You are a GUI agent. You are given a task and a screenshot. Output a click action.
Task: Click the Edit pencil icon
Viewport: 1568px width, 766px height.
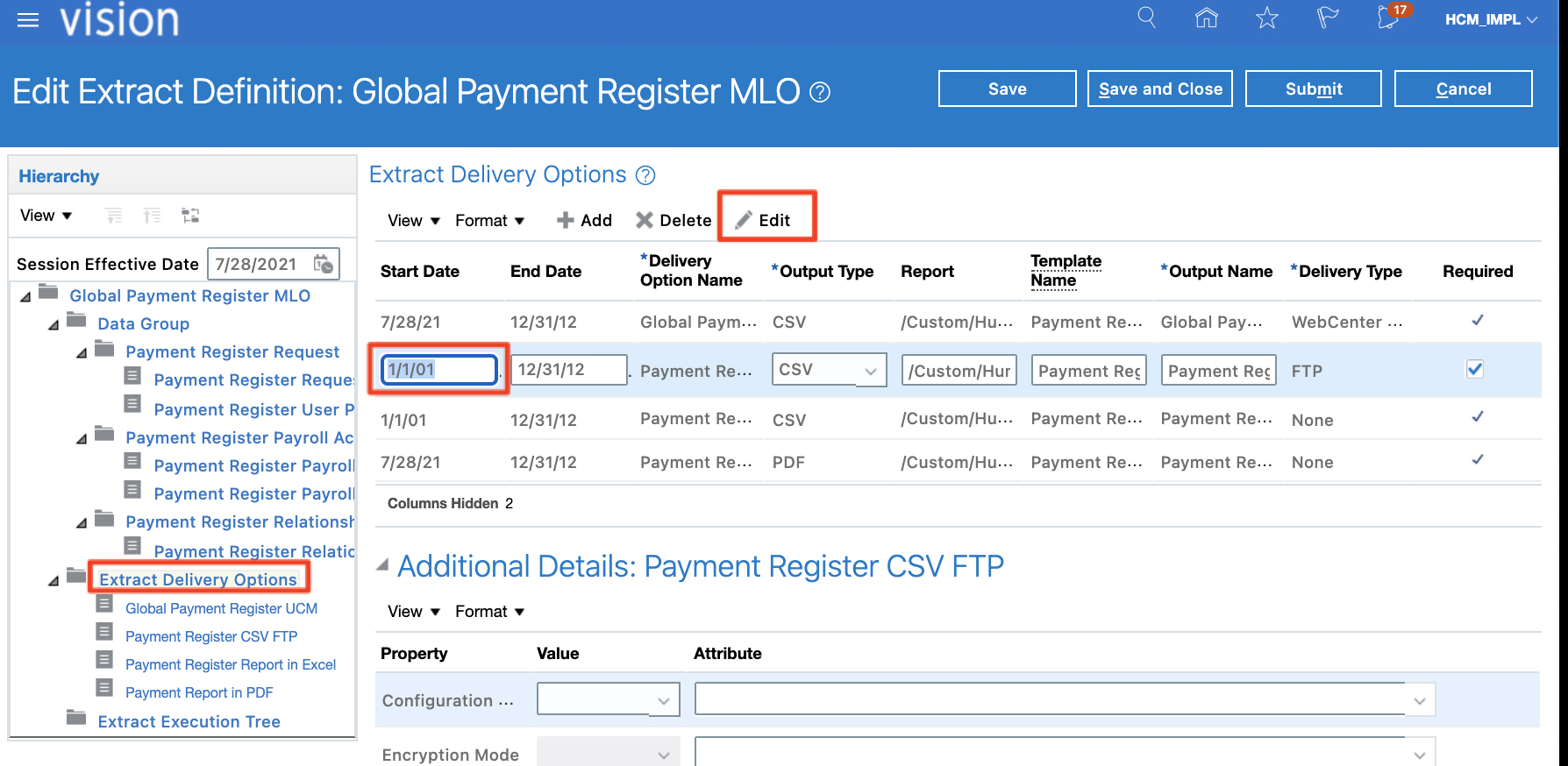744,220
